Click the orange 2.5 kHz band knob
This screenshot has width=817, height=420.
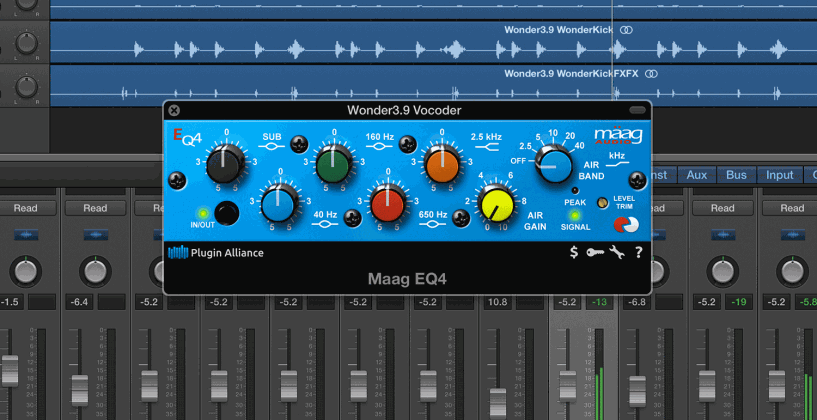pos(442,164)
